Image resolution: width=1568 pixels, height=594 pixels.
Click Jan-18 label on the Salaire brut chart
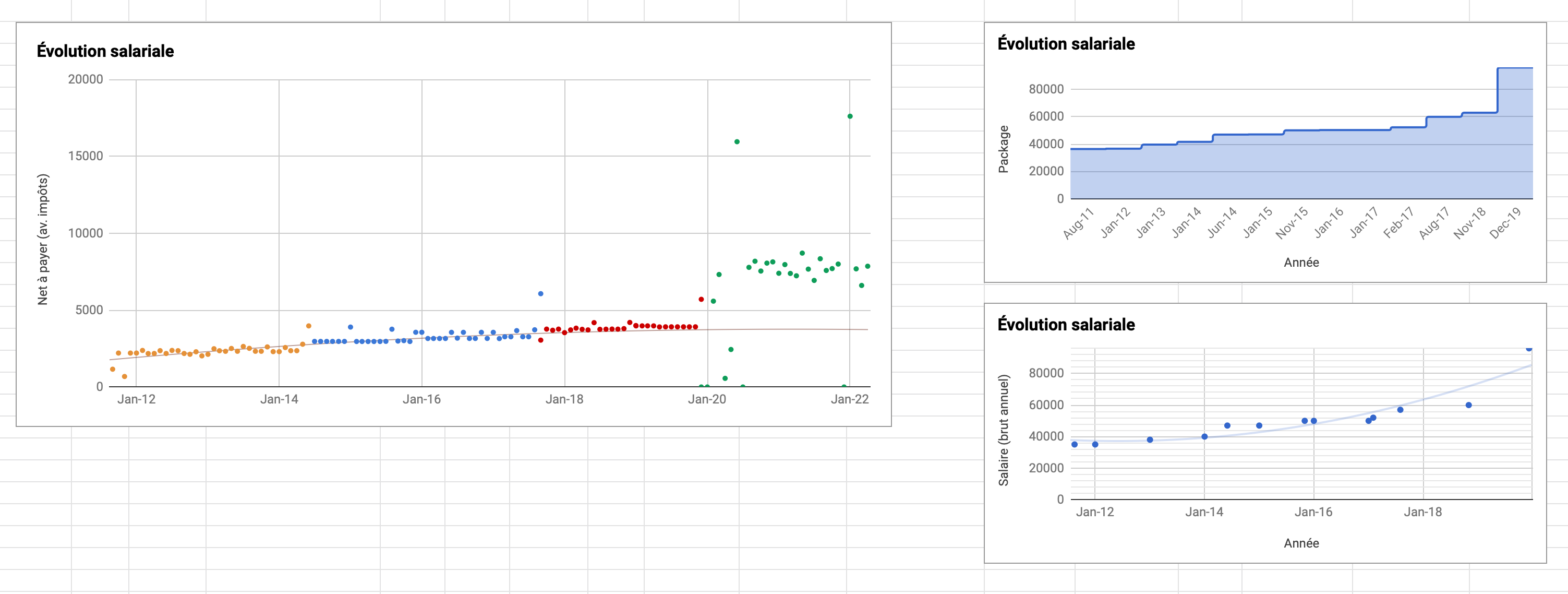pyautogui.click(x=1422, y=513)
